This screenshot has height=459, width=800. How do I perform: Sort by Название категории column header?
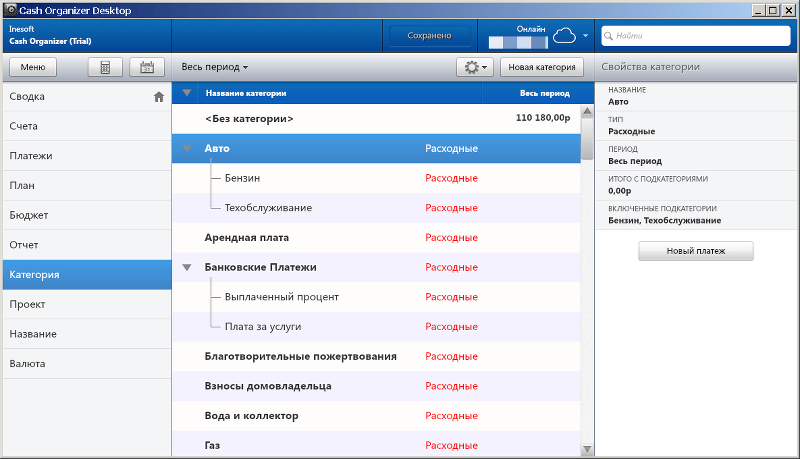246,93
